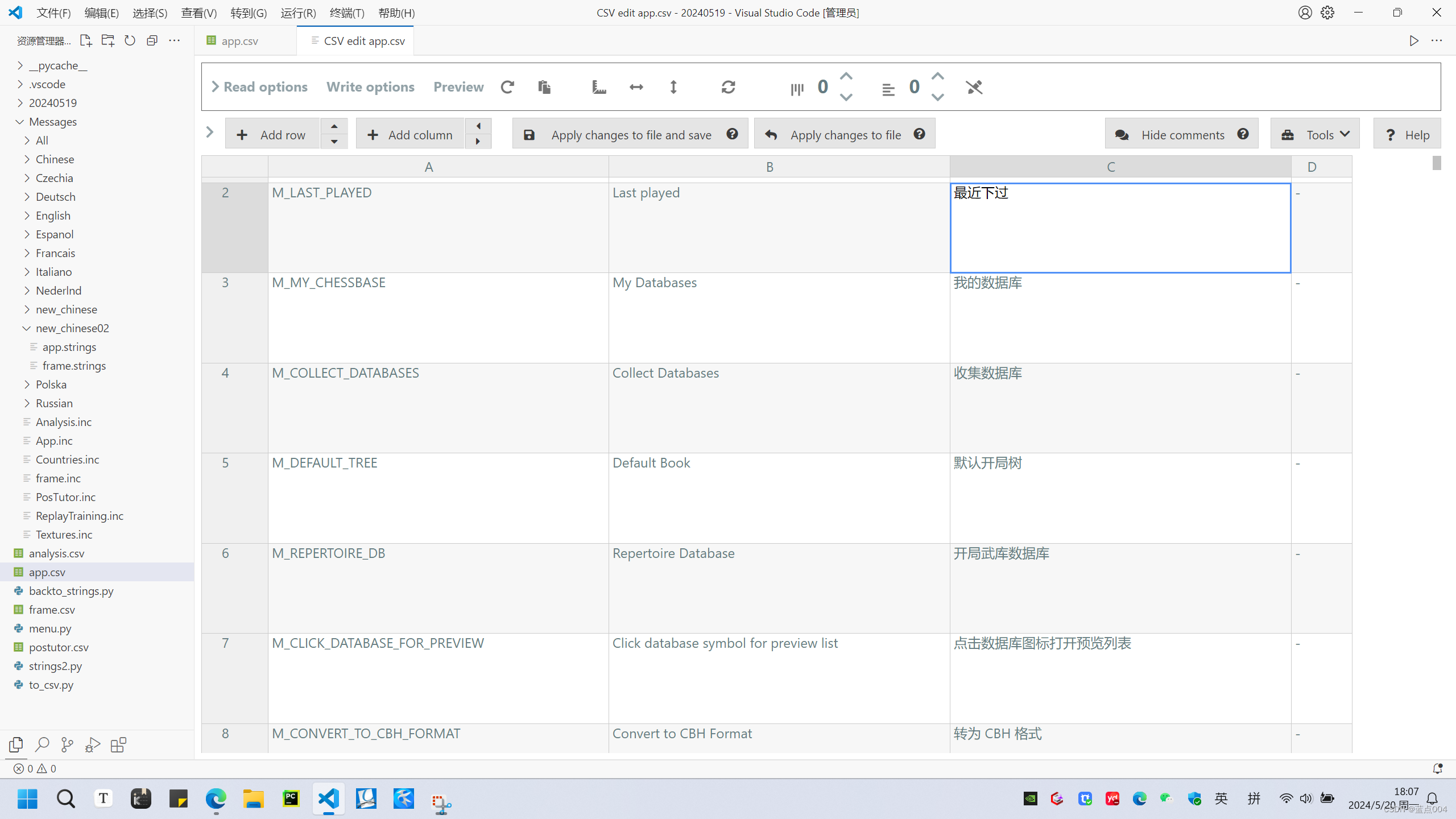Click Apply changes to file and save
This screenshot has width=1456, height=819.
coord(630,135)
